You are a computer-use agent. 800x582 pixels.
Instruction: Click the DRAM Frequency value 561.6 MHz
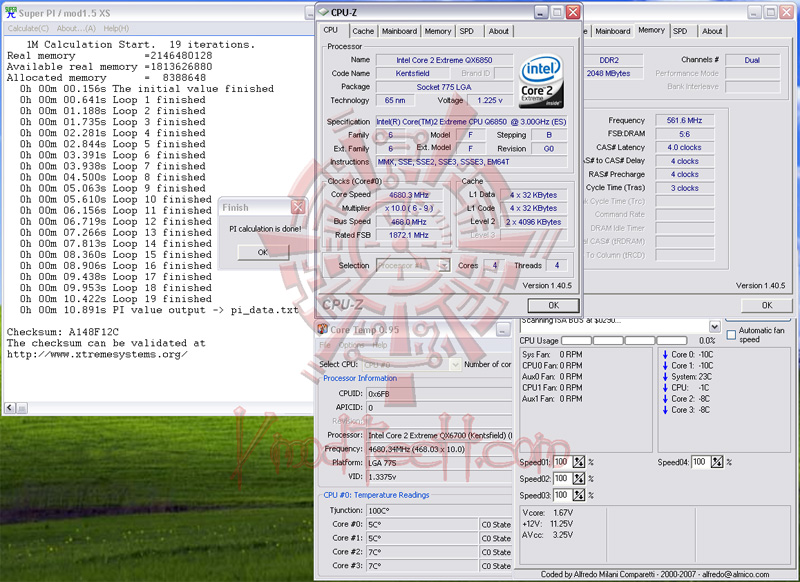pos(684,120)
